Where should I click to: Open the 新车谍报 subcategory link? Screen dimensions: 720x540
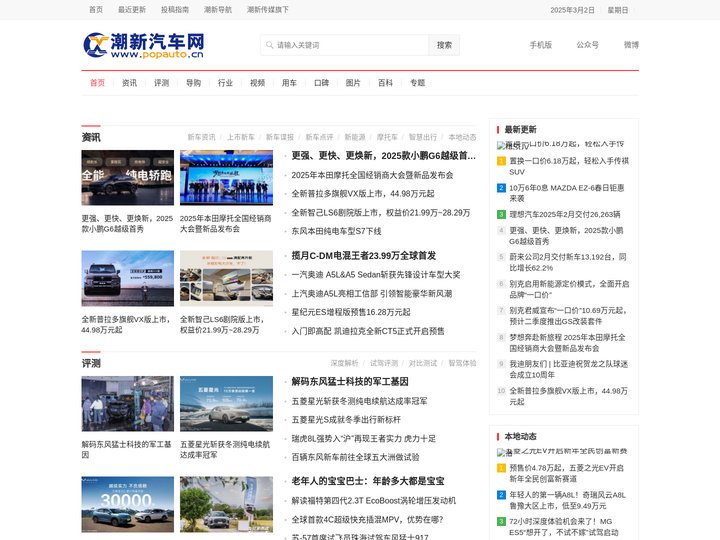[280, 137]
